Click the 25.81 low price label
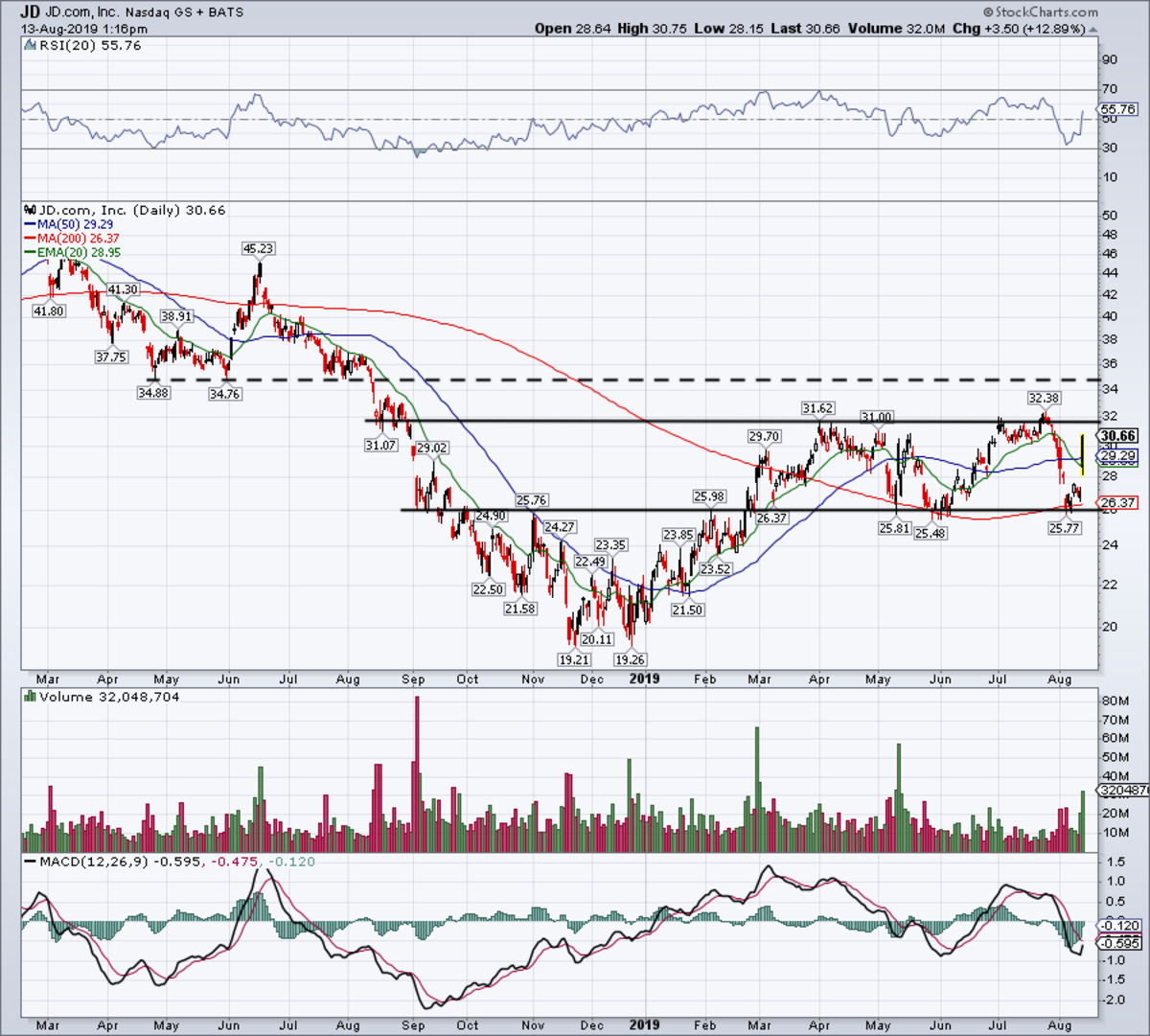 (894, 528)
